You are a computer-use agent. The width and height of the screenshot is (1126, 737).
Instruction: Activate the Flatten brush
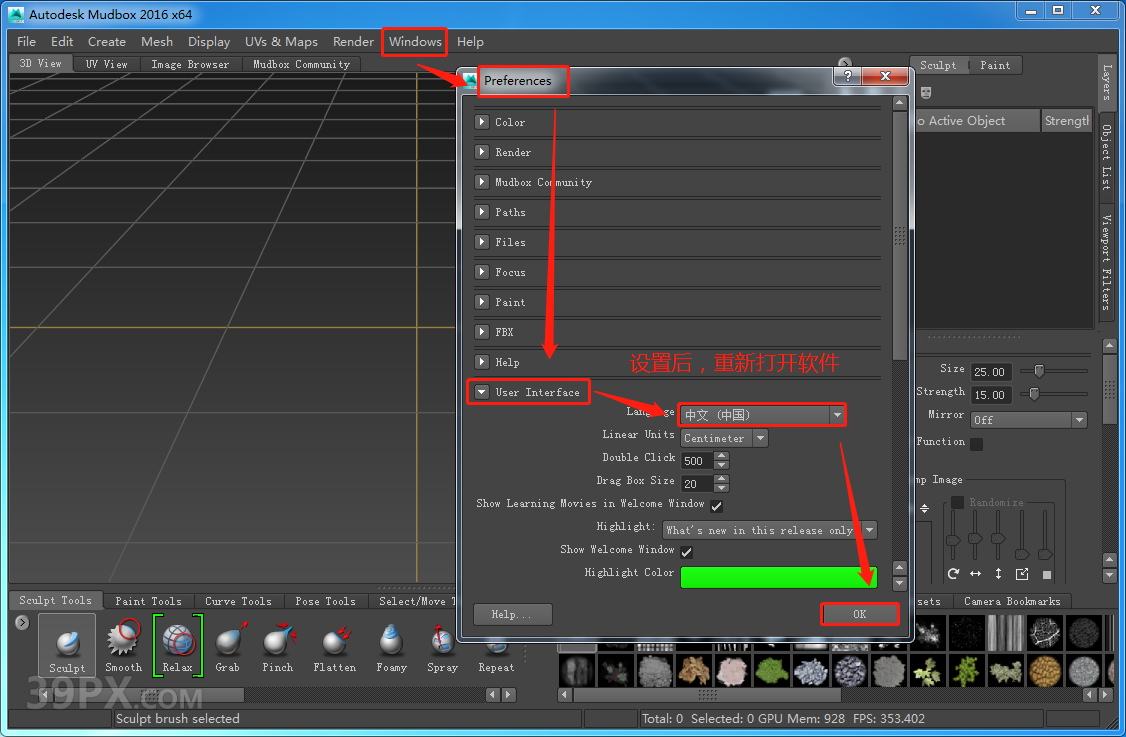click(334, 643)
